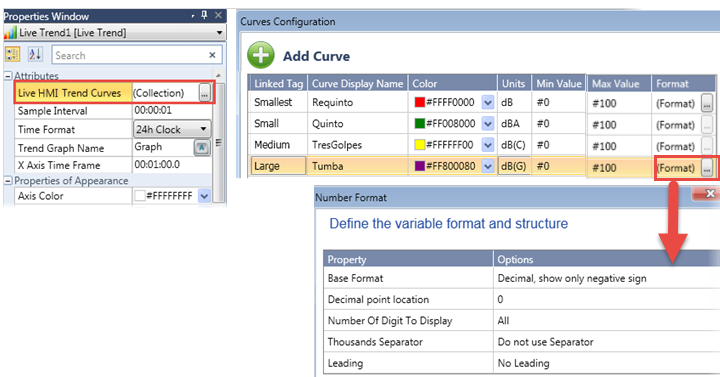Open Format editor button for Smallest row

coord(707,103)
